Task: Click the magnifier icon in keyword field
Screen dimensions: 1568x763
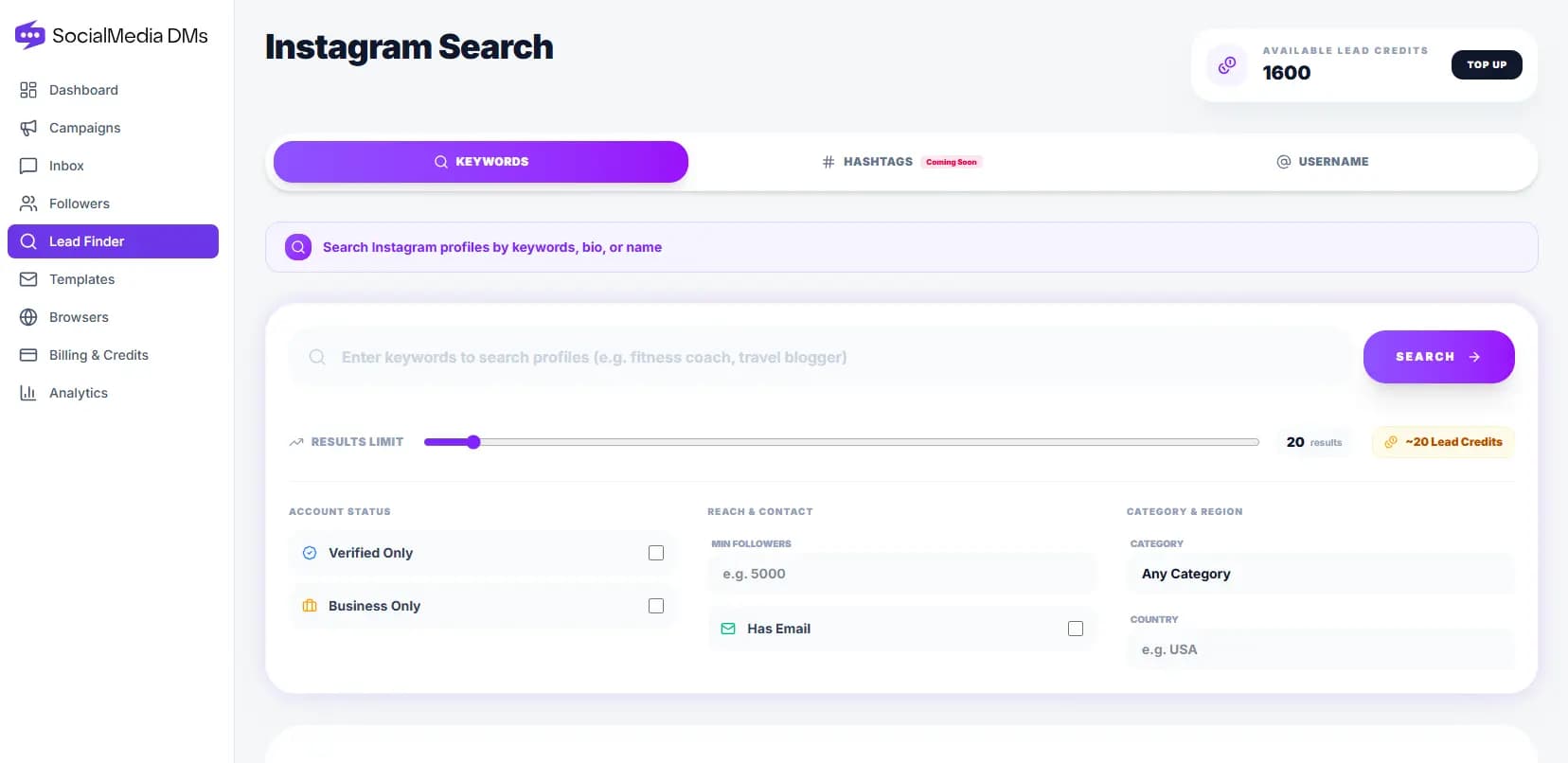Action: pos(317,357)
